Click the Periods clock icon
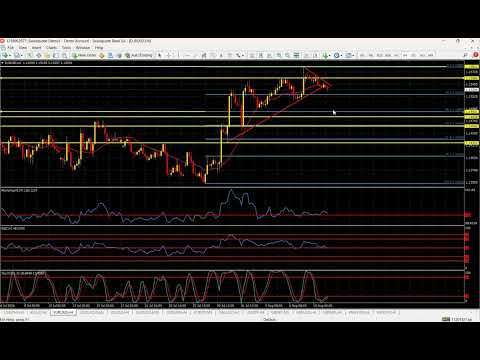The width and height of the screenshot is (480, 360). [337, 55]
